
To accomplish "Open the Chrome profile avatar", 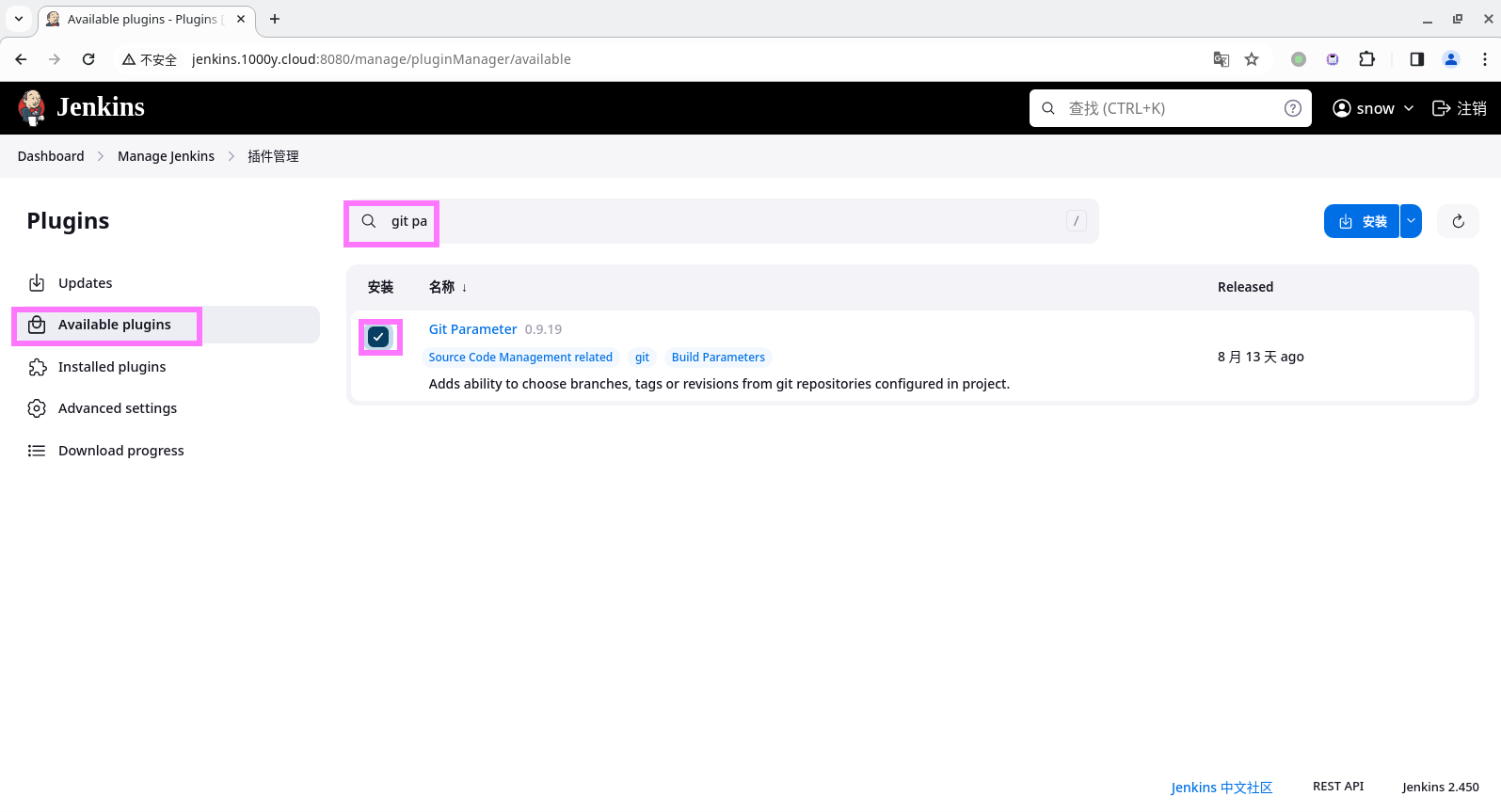I will click(x=1451, y=59).
